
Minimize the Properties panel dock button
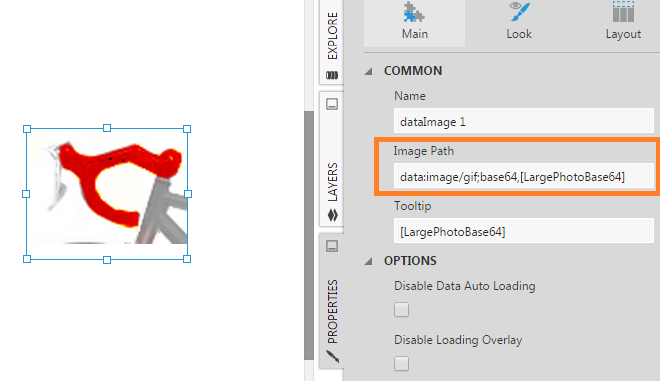332,246
